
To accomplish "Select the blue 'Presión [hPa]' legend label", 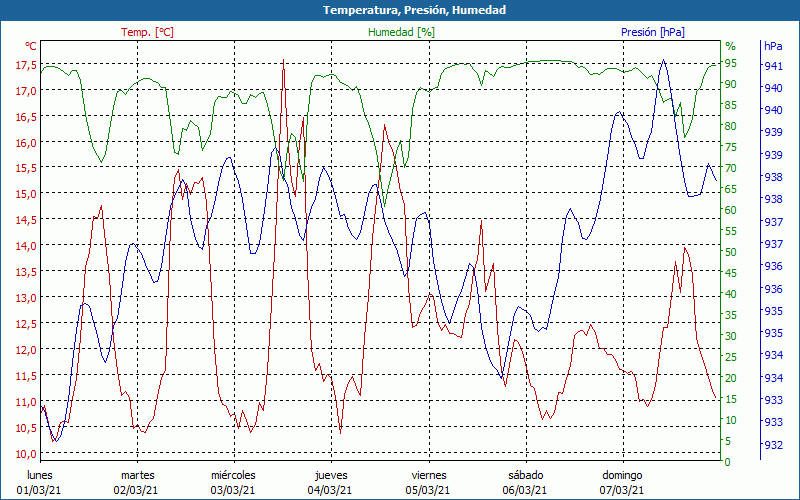I will click(653, 32).
